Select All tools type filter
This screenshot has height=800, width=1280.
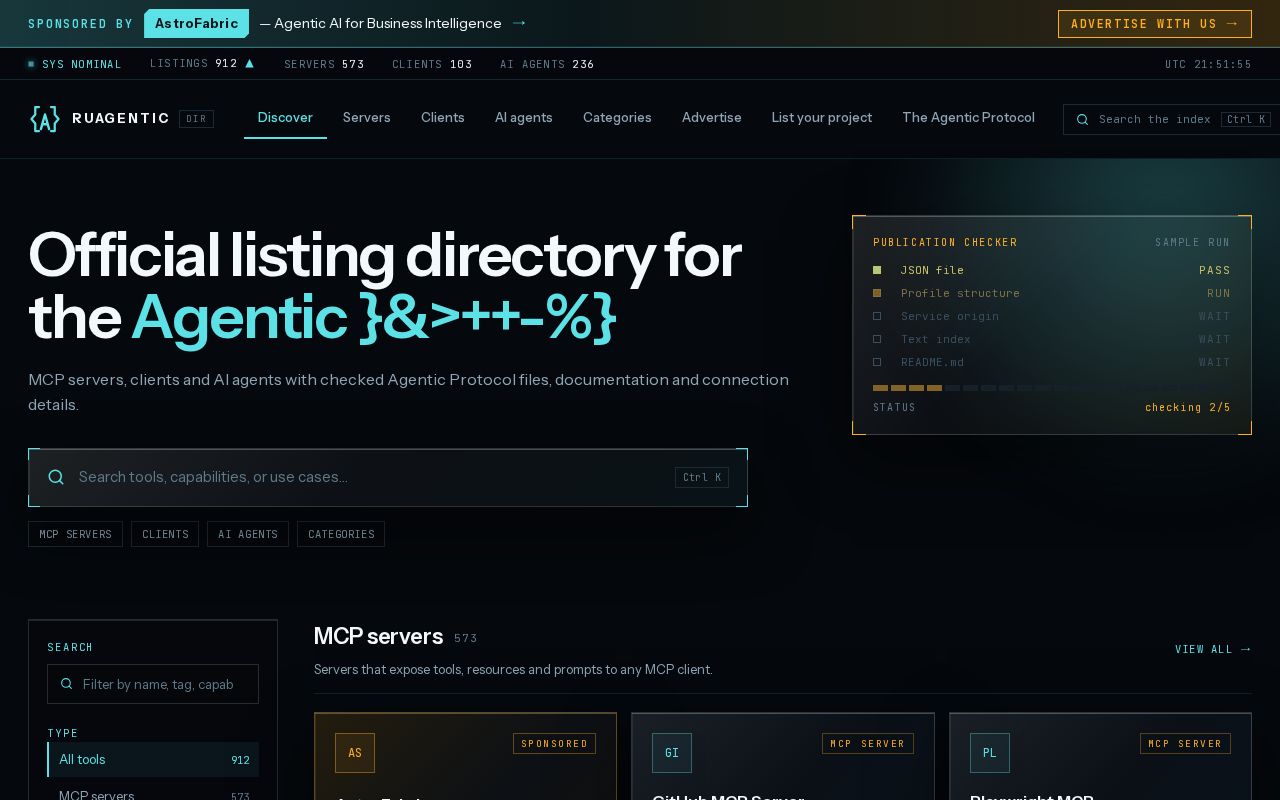click(x=153, y=760)
